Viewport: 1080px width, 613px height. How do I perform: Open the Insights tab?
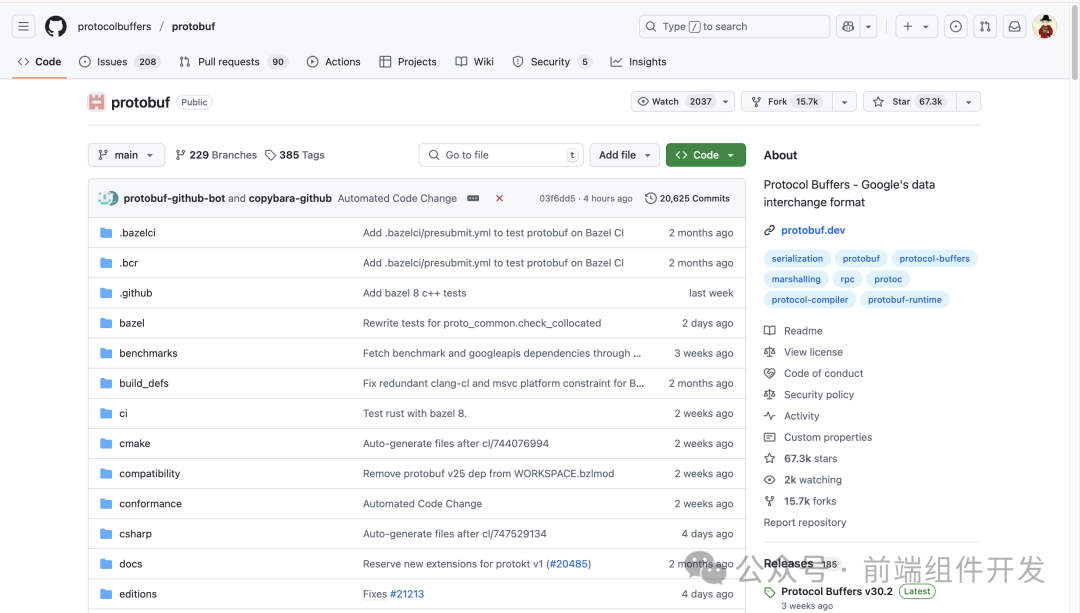(638, 62)
